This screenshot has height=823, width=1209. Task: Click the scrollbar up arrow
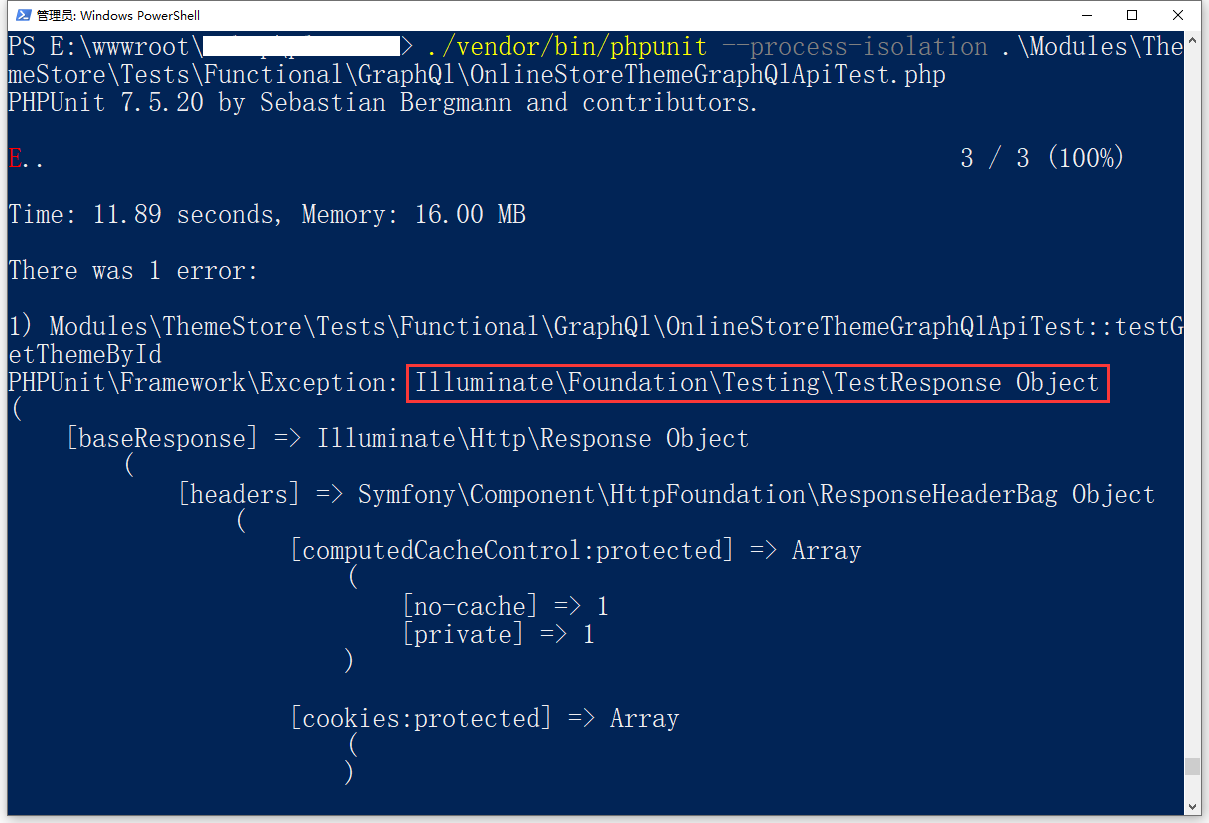point(1192,41)
